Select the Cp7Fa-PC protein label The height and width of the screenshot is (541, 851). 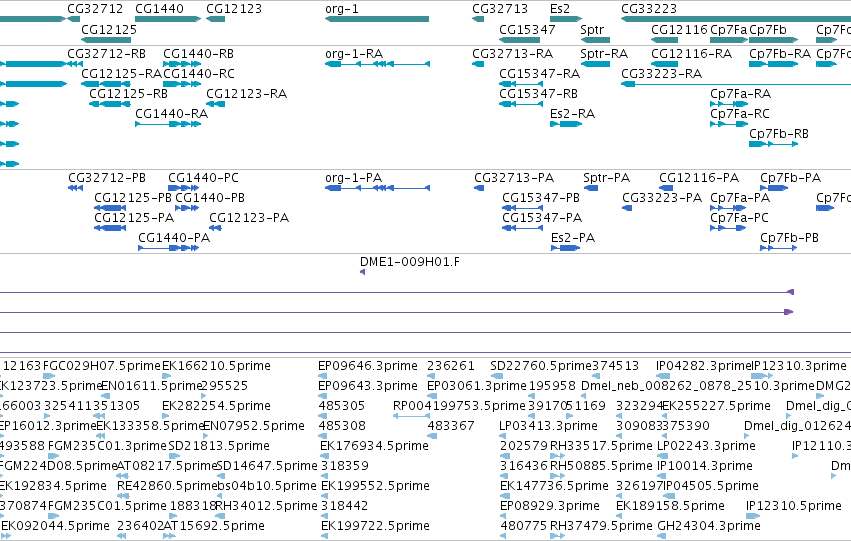pos(739,218)
